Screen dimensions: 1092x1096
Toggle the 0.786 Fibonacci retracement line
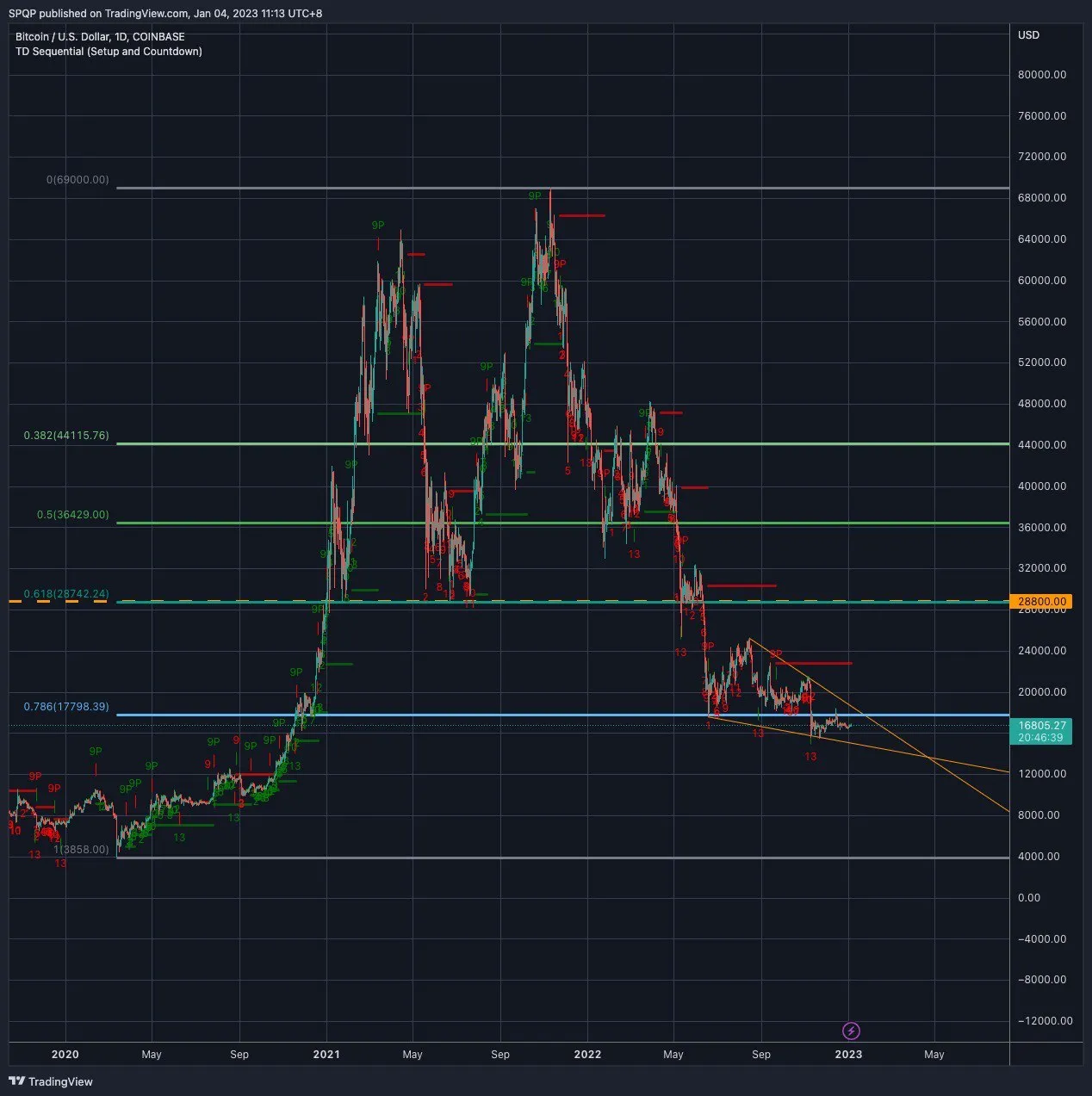pyautogui.click(x=65, y=706)
